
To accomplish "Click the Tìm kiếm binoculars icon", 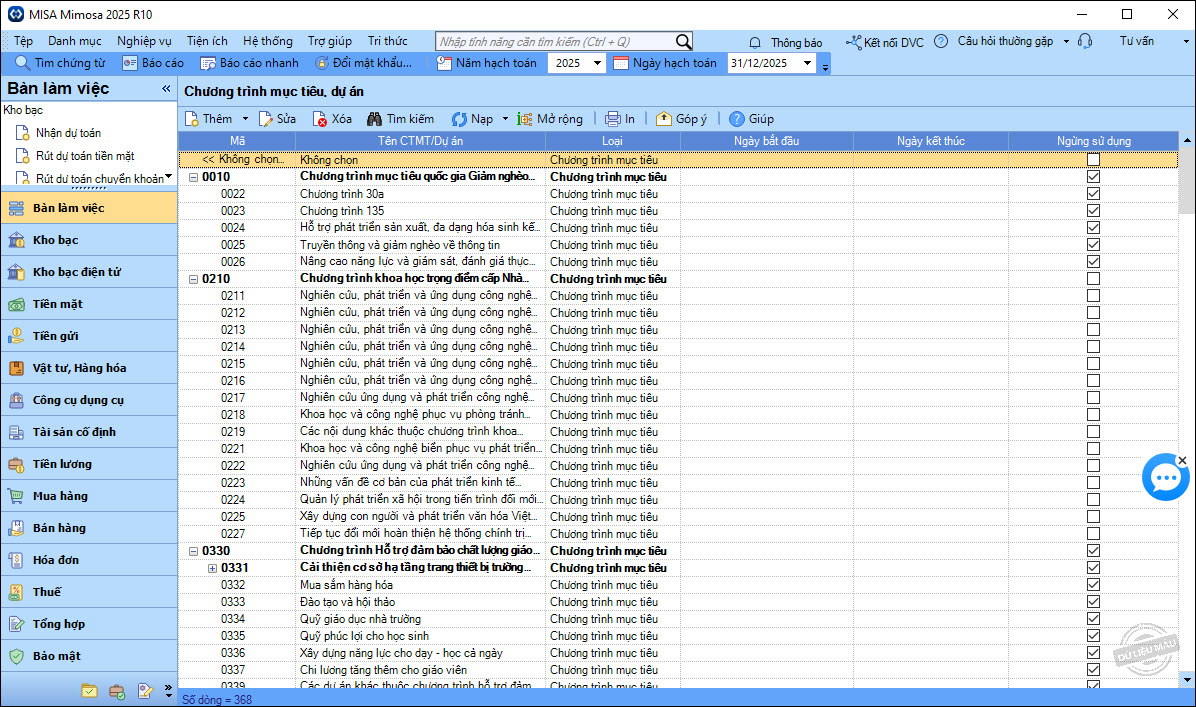I will 375,119.
